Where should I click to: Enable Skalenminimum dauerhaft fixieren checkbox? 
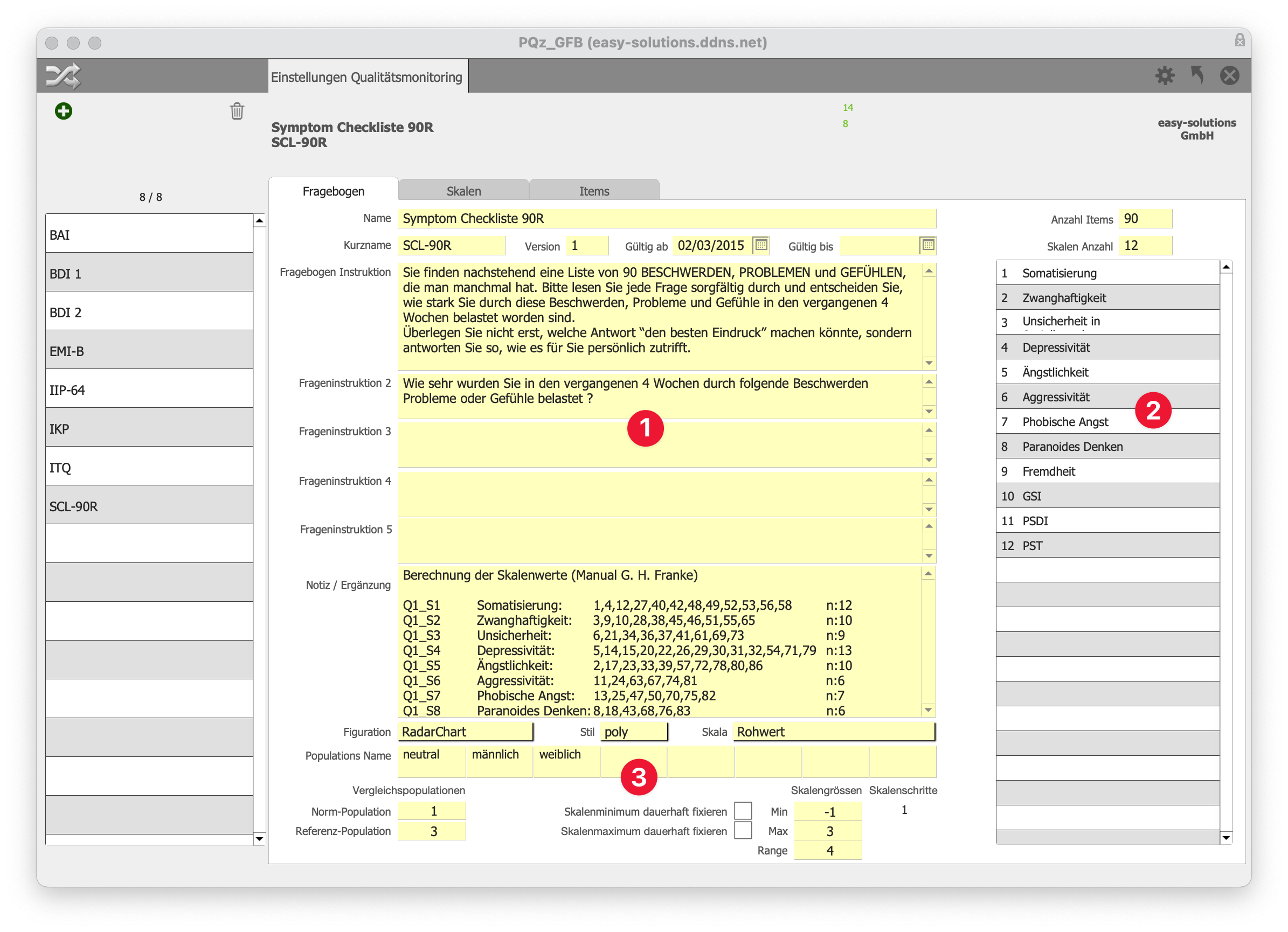(743, 811)
